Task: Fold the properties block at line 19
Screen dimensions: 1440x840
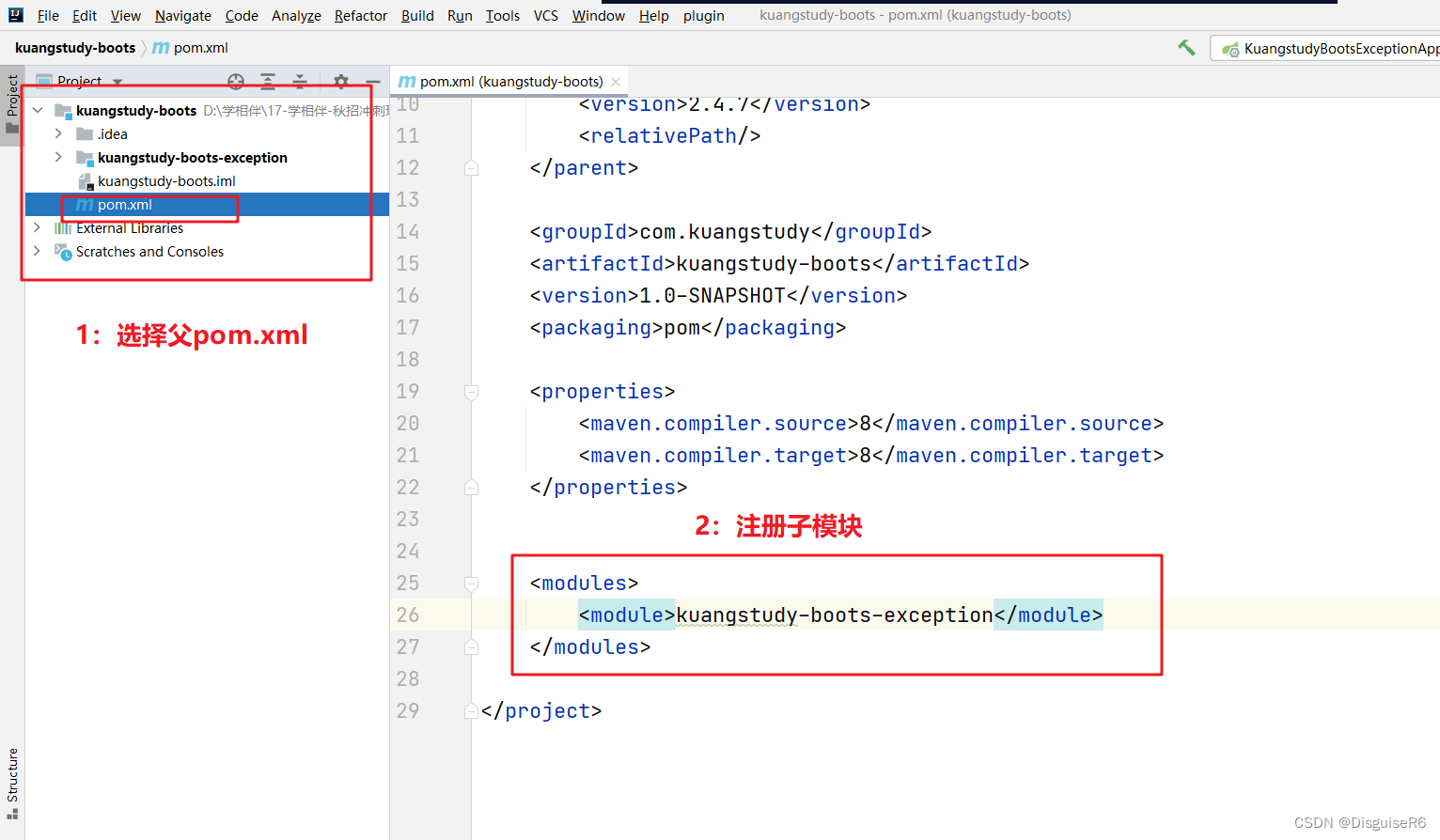Action: (x=472, y=392)
